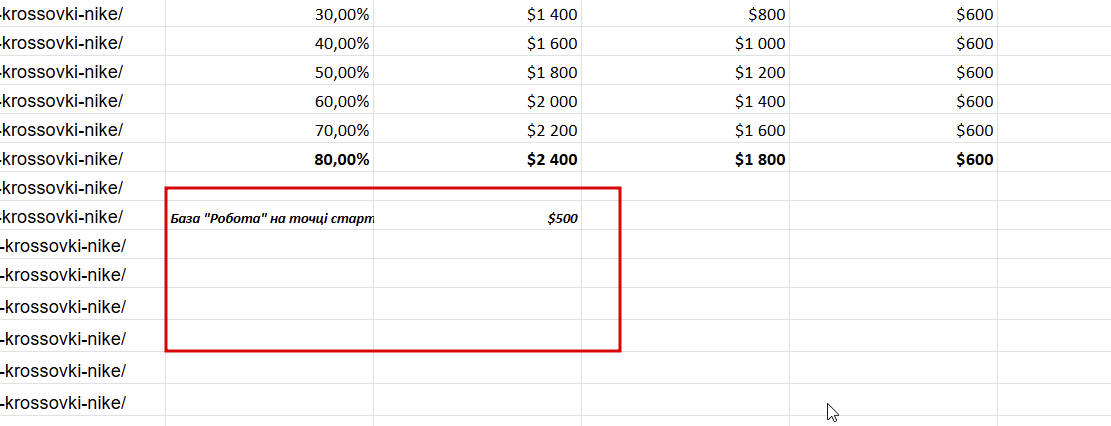
Task: Click the $600 cell in the 30,00% row
Action: tap(893, 14)
